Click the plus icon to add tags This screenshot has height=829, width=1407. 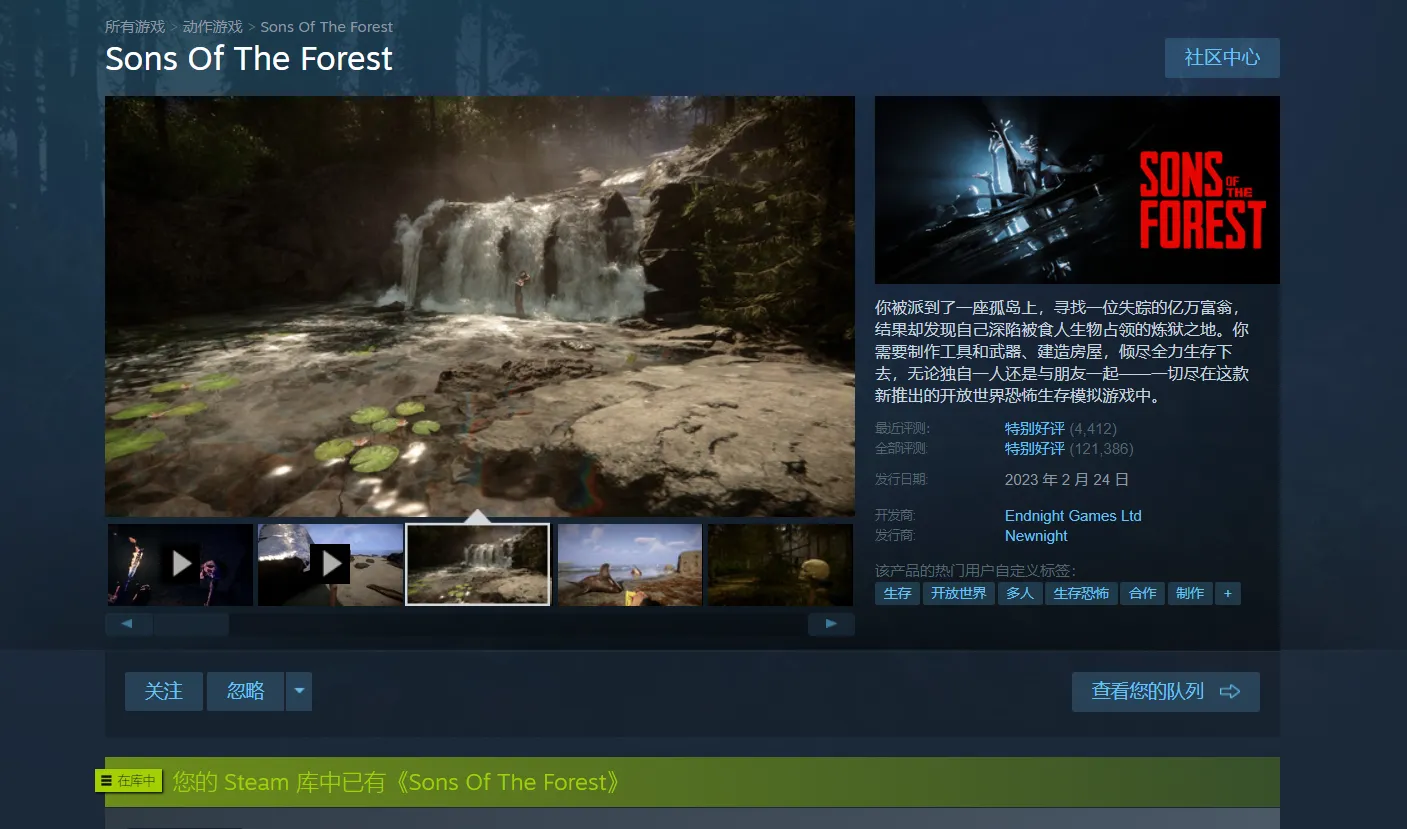[x=1227, y=593]
